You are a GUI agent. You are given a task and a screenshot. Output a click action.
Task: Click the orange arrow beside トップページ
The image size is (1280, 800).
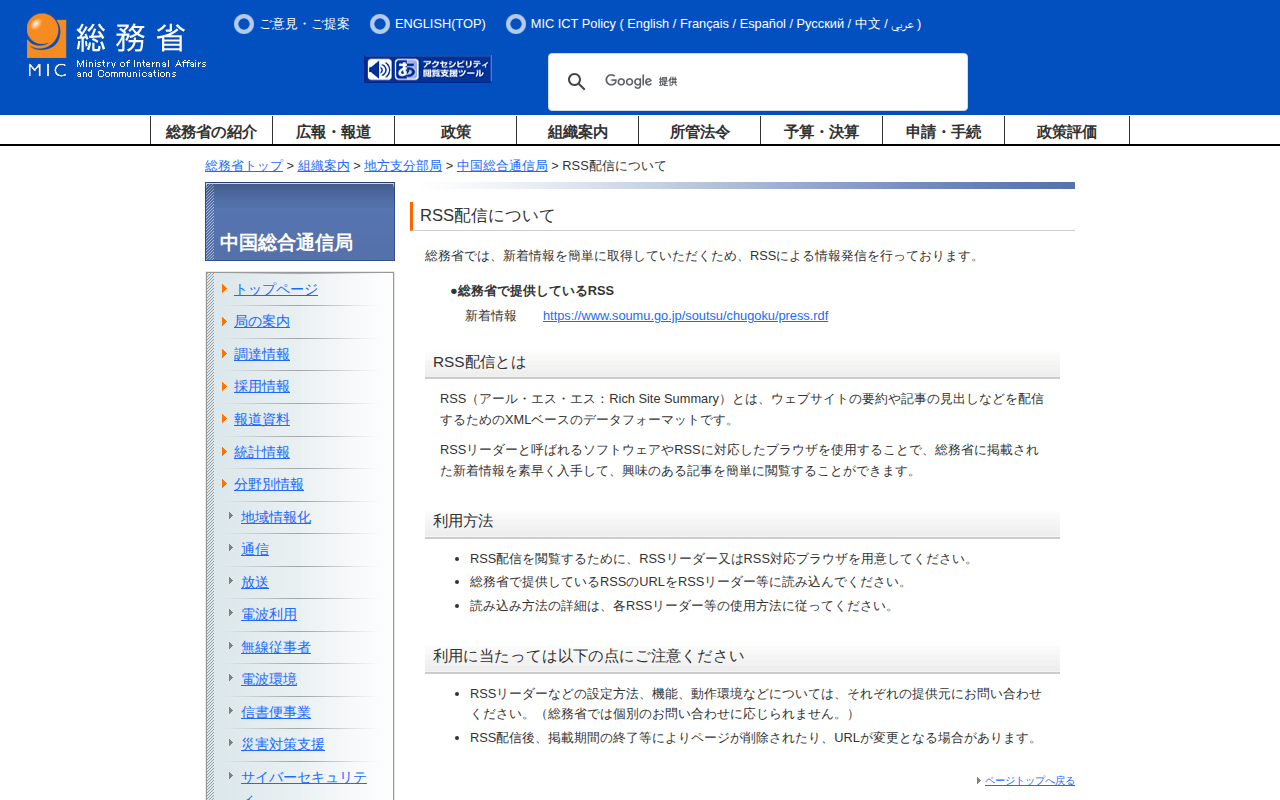pyautogui.click(x=225, y=289)
